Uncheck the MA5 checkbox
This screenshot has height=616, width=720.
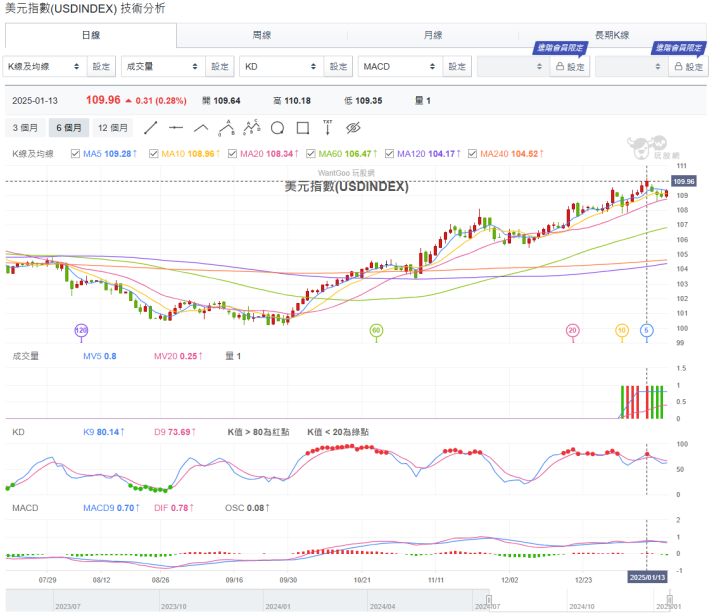click(x=75, y=154)
